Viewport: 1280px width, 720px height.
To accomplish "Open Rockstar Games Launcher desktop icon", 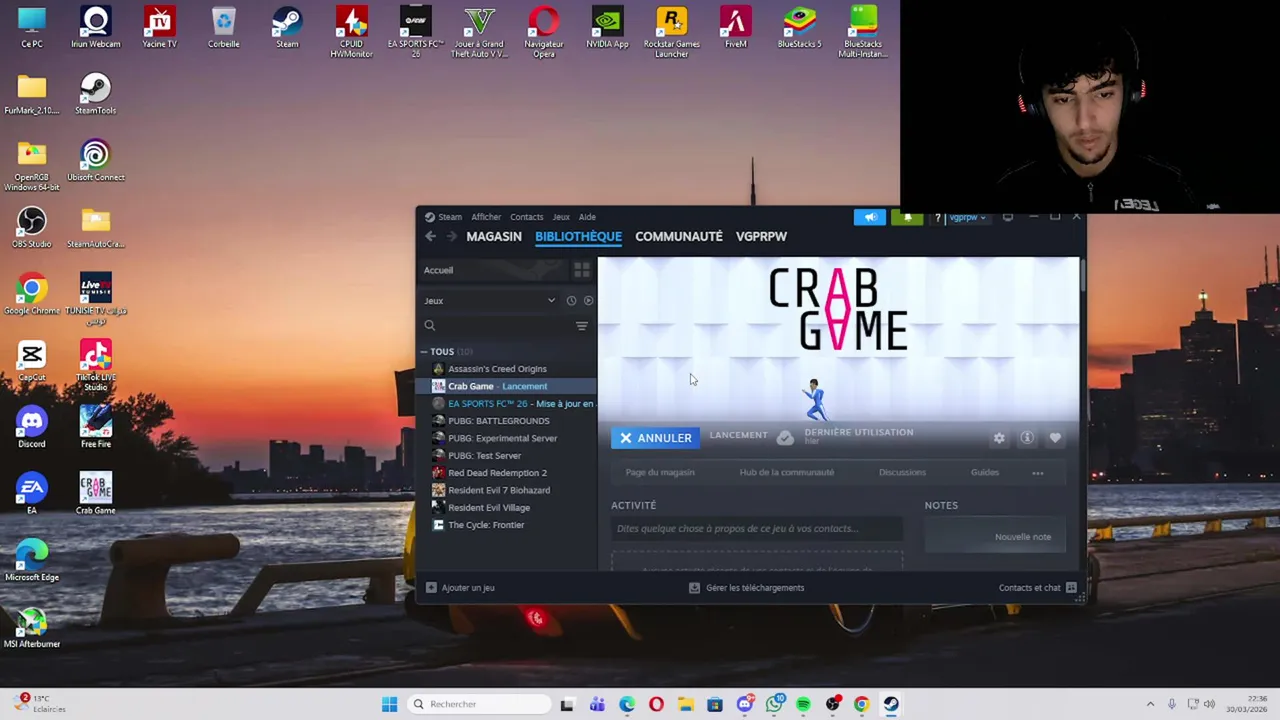I will click(x=671, y=32).
